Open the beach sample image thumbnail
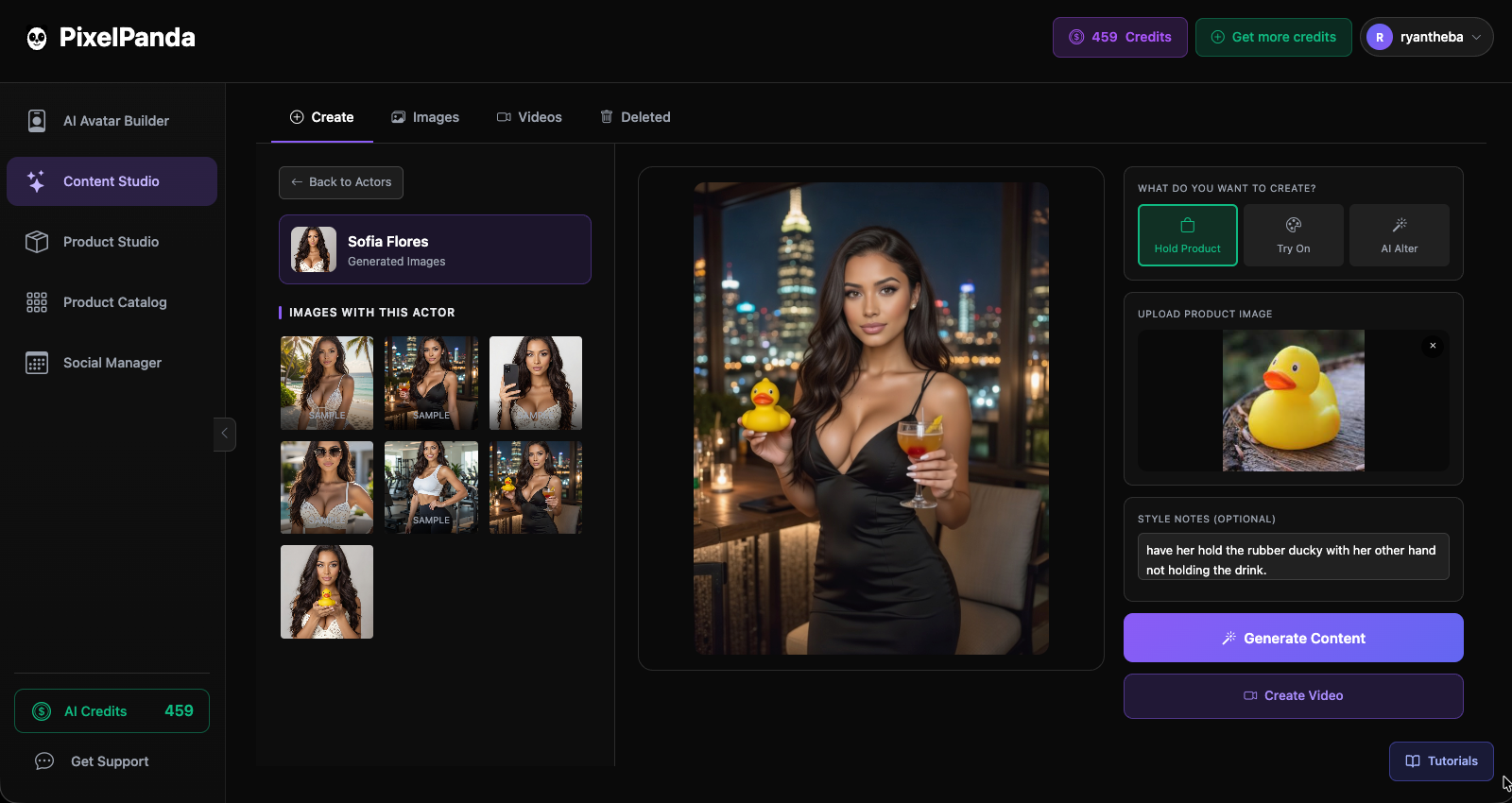Image resolution: width=1512 pixels, height=803 pixels. coord(327,383)
